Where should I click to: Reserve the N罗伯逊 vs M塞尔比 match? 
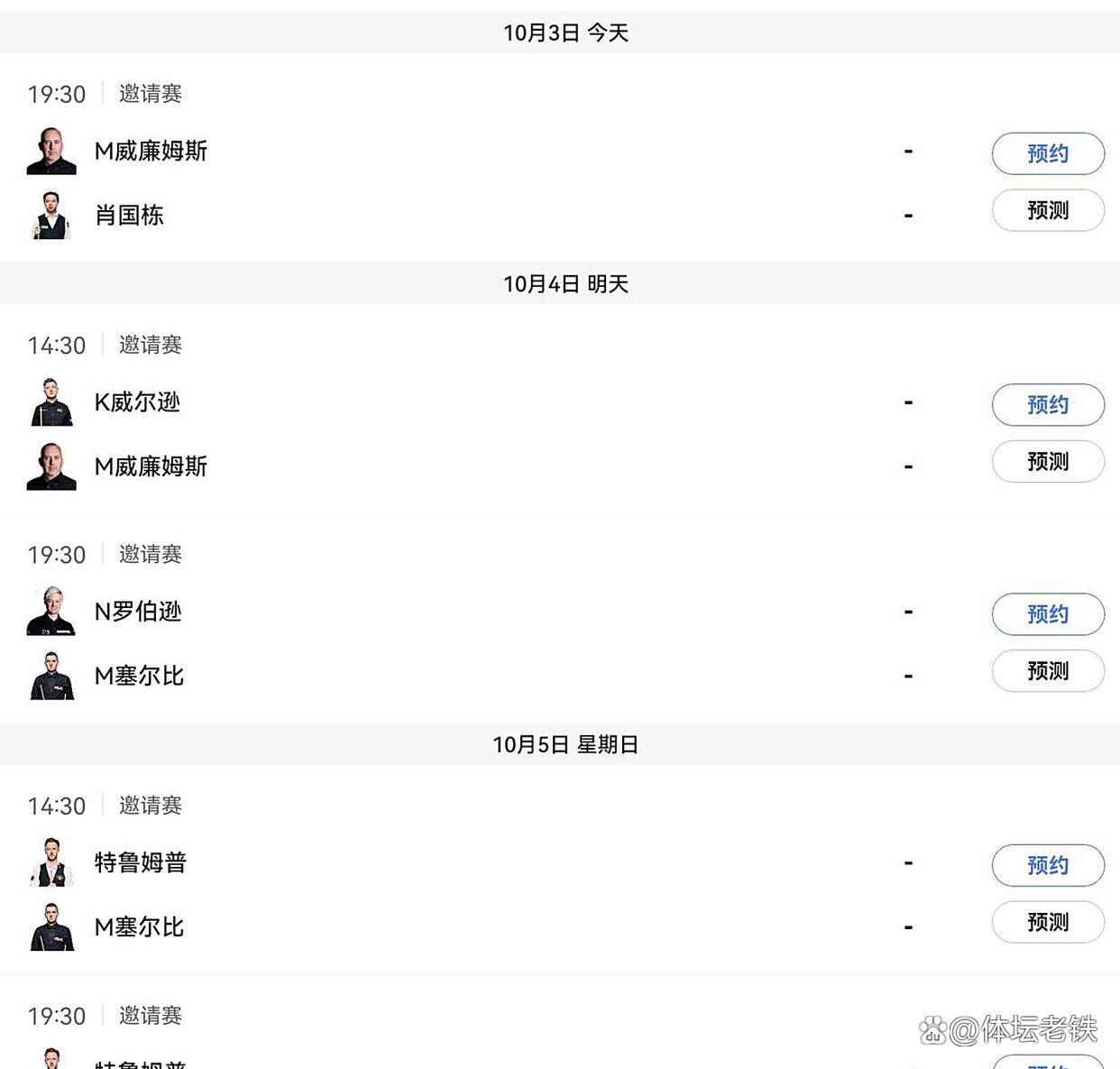point(1048,614)
